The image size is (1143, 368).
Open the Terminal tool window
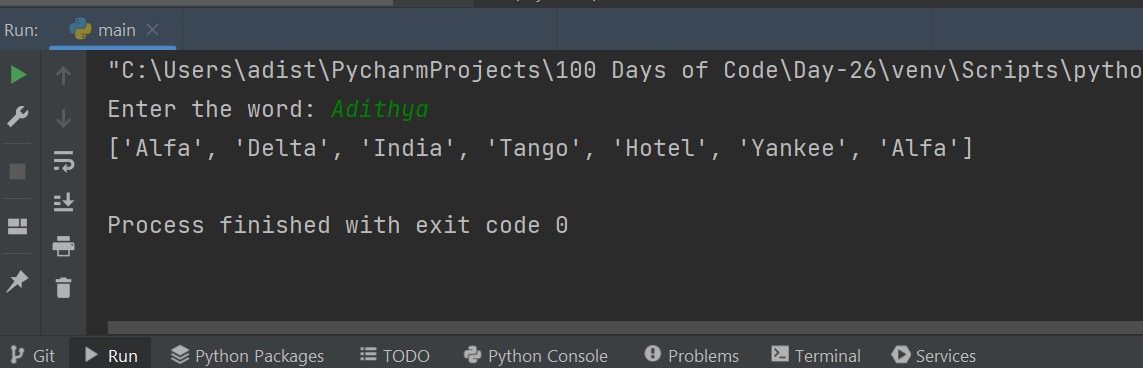coord(816,356)
